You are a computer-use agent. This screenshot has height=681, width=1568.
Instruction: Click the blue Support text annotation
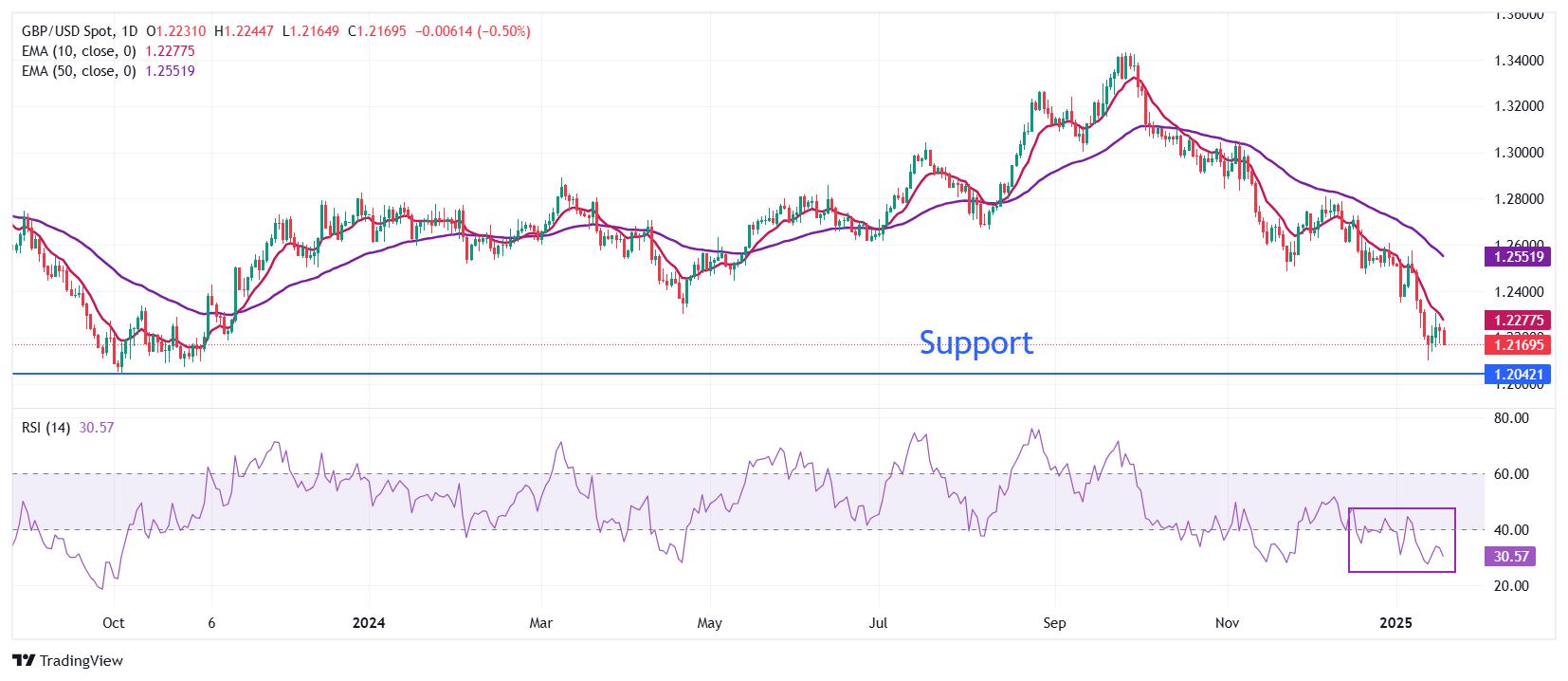click(x=975, y=342)
